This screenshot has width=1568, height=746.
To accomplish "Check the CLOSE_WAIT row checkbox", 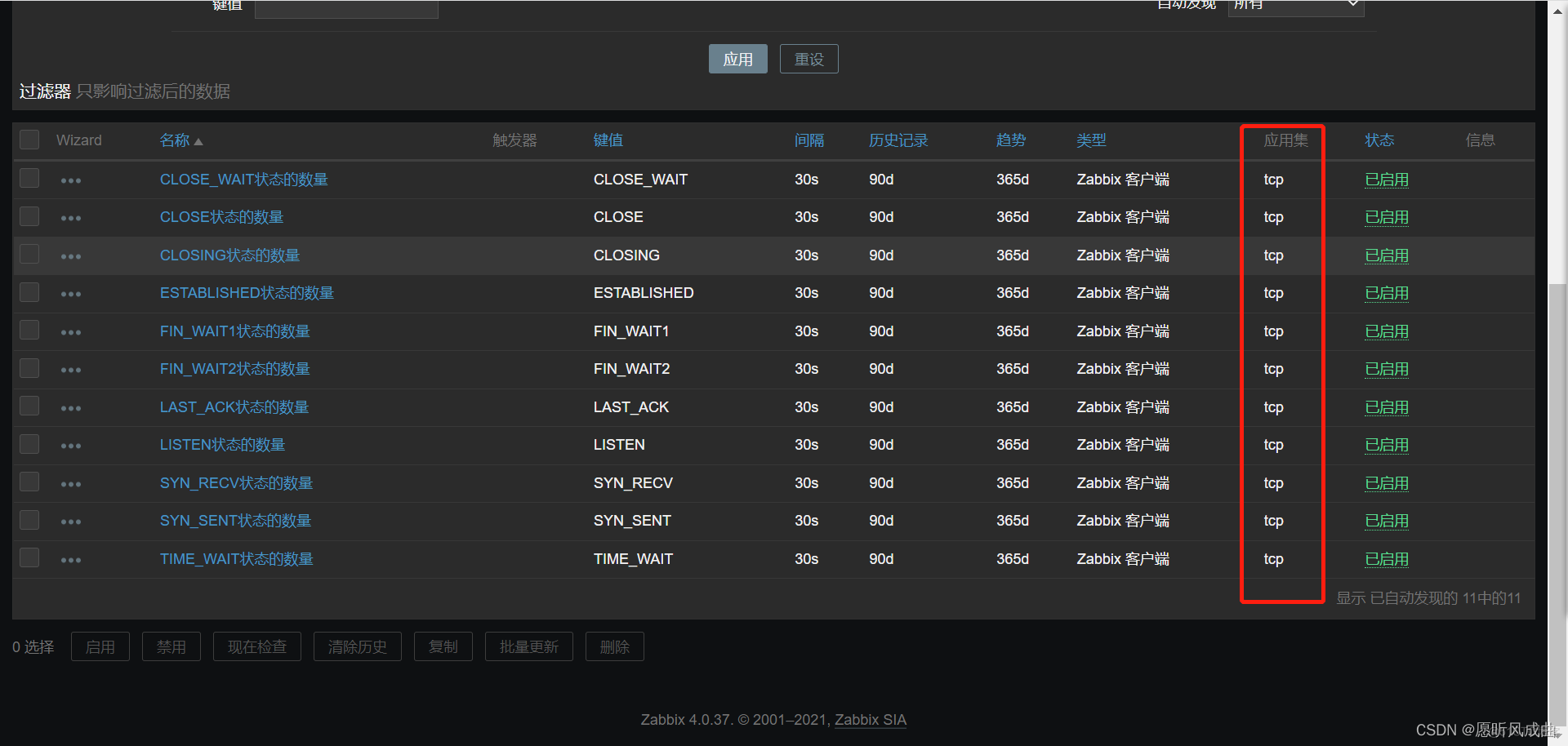I will 29,178.
